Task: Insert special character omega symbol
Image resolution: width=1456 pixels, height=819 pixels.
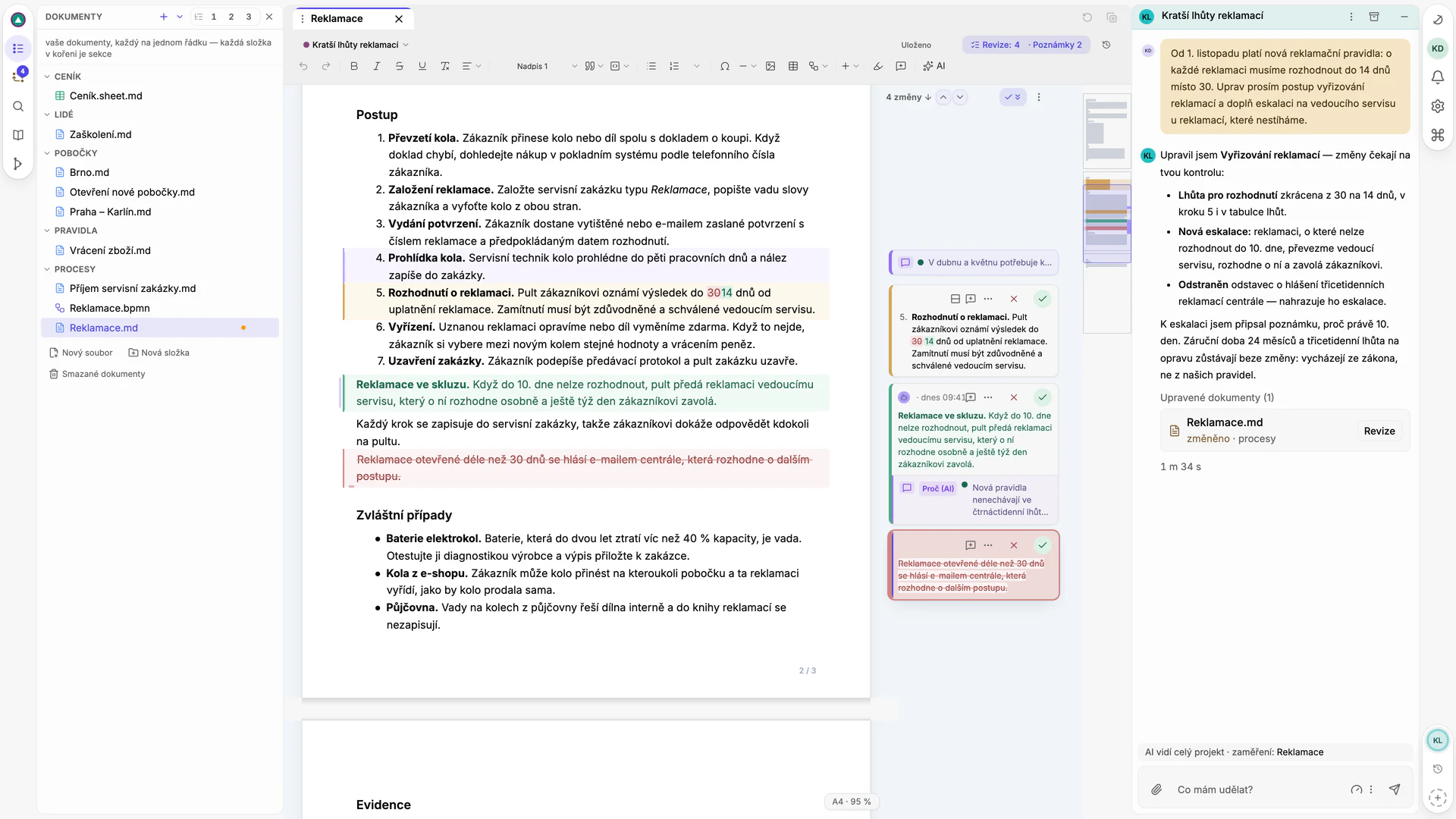Action: point(725,67)
